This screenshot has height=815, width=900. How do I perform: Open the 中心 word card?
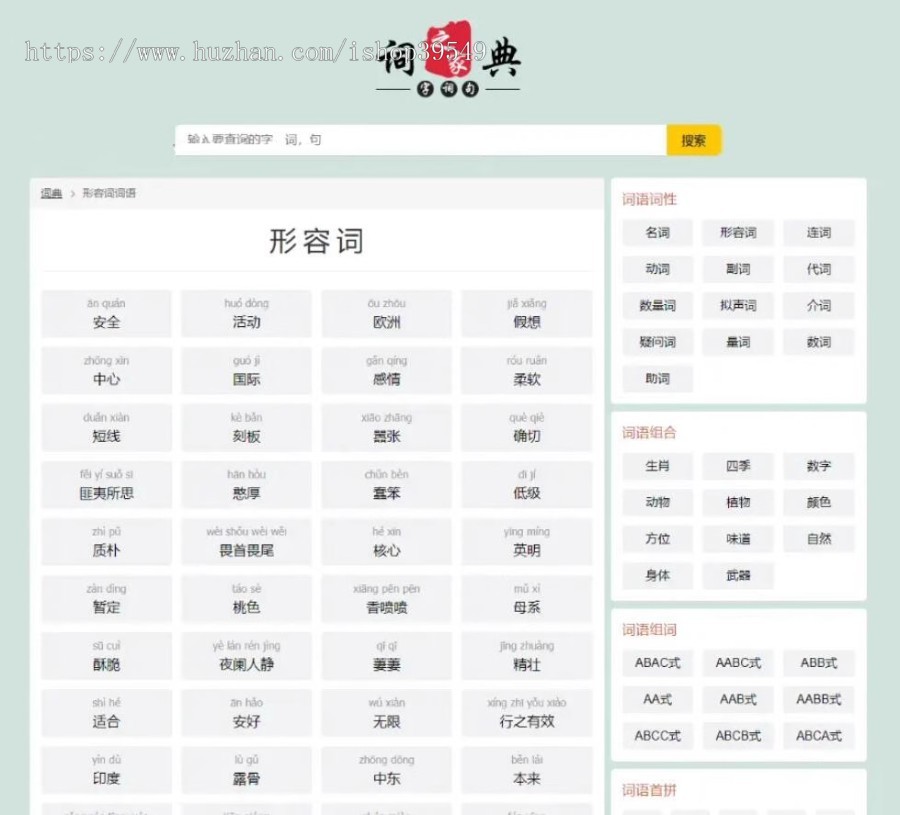[x=107, y=370]
